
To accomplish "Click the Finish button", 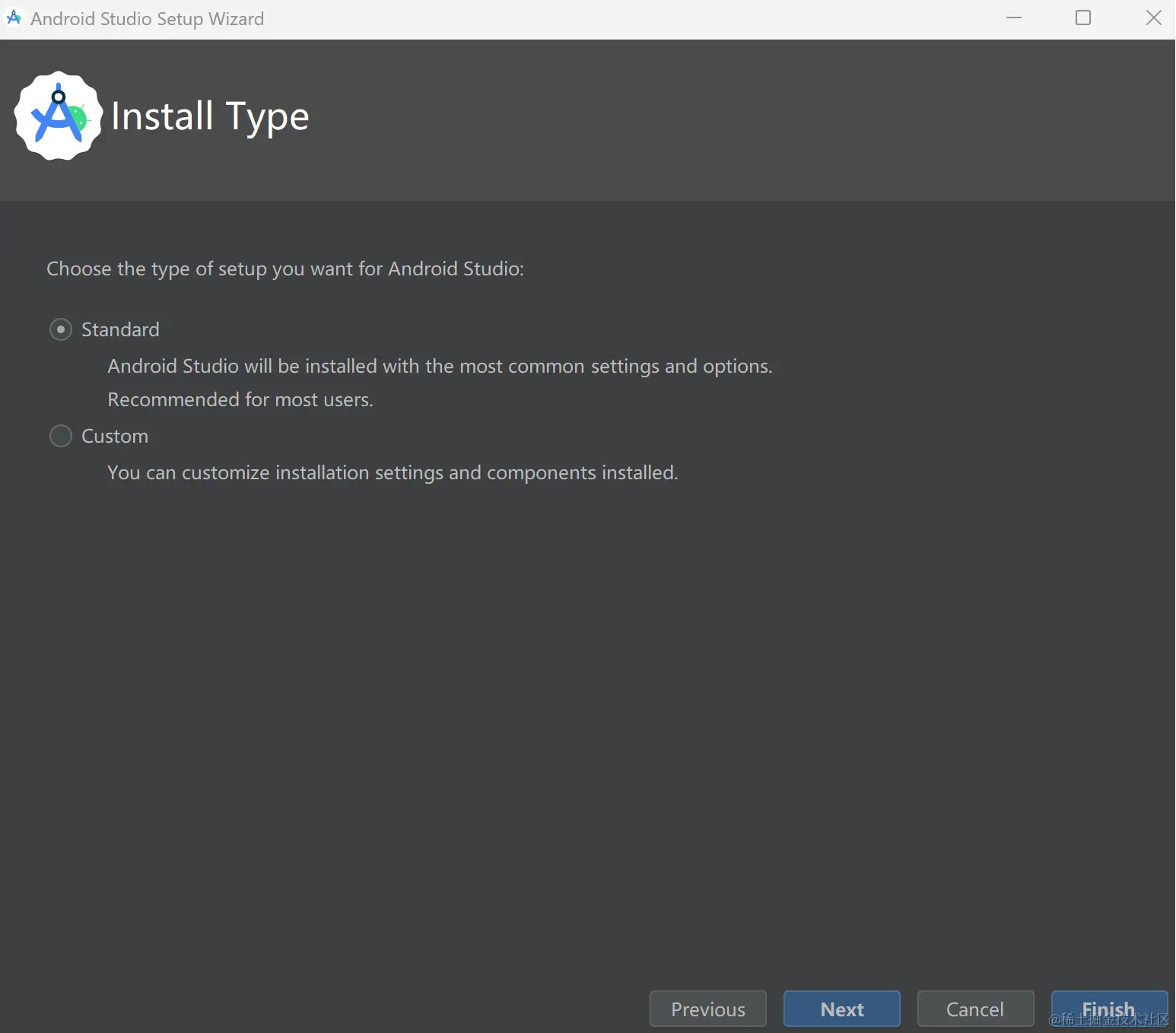I will tap(1108, 1009).
